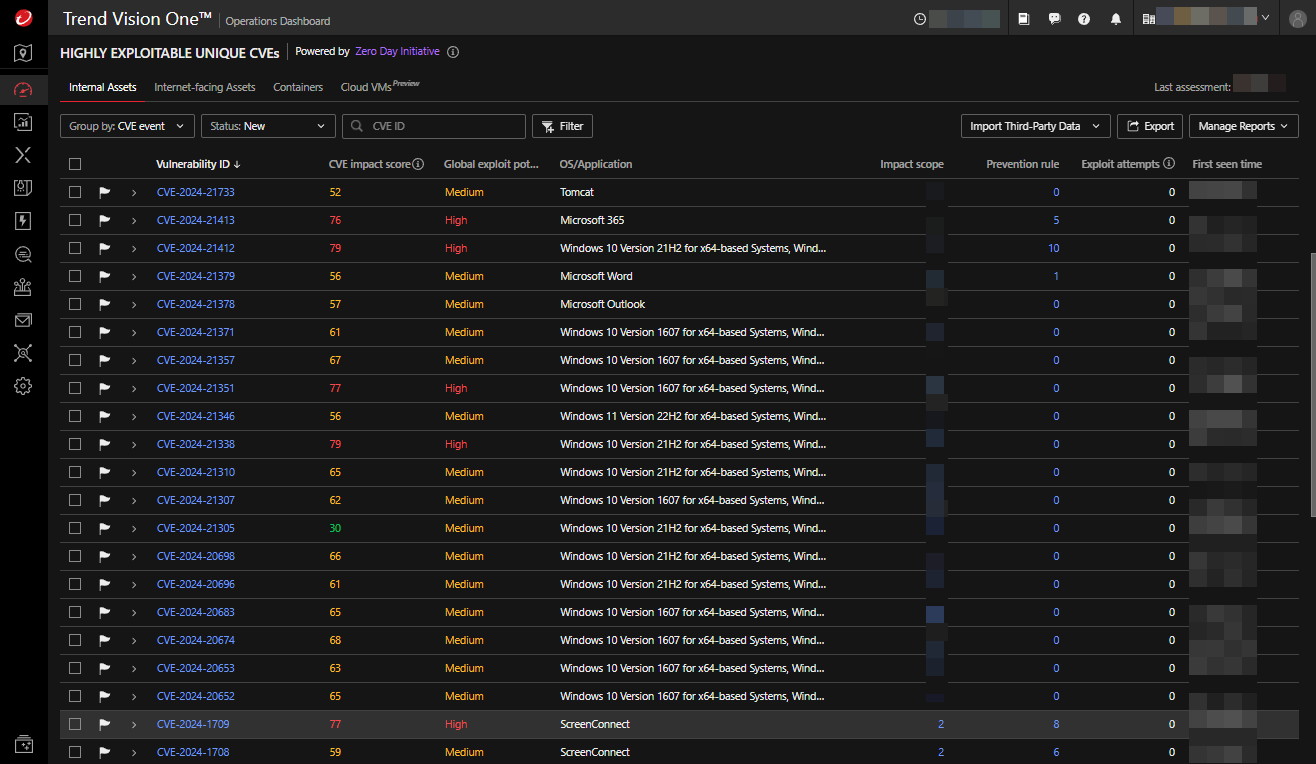Click the Export button
Screen dimensions: 1316x764
point(1150,126)
